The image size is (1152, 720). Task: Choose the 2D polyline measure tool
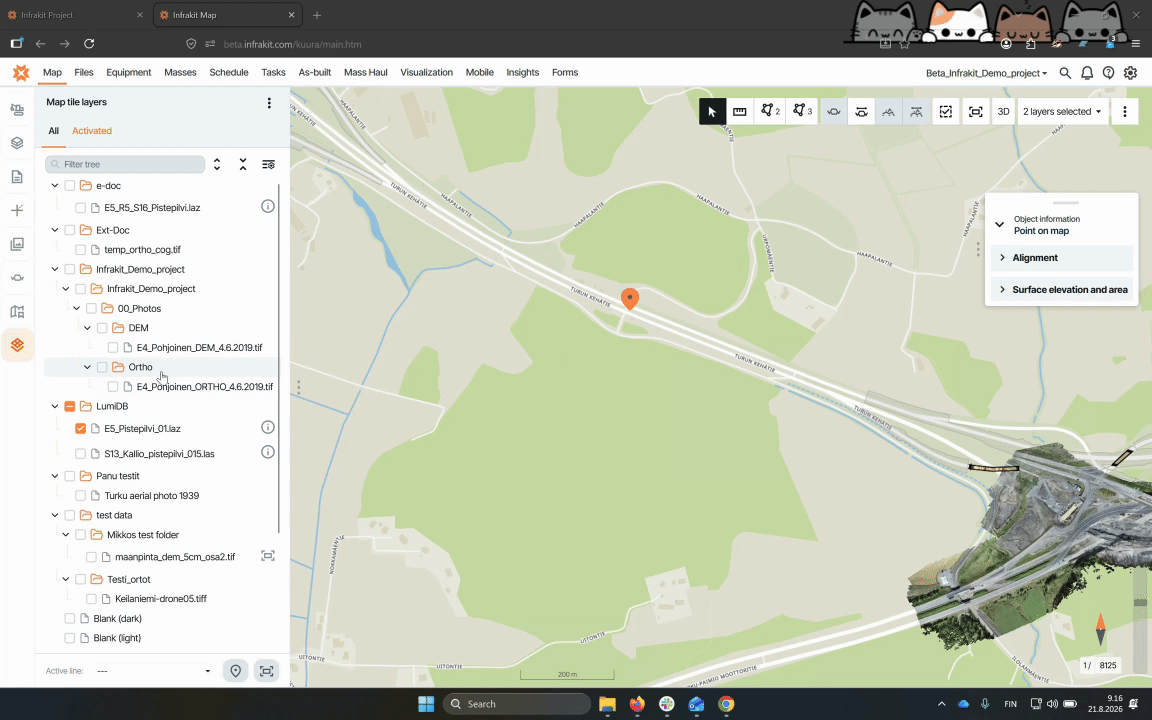(x=770, y=112)
